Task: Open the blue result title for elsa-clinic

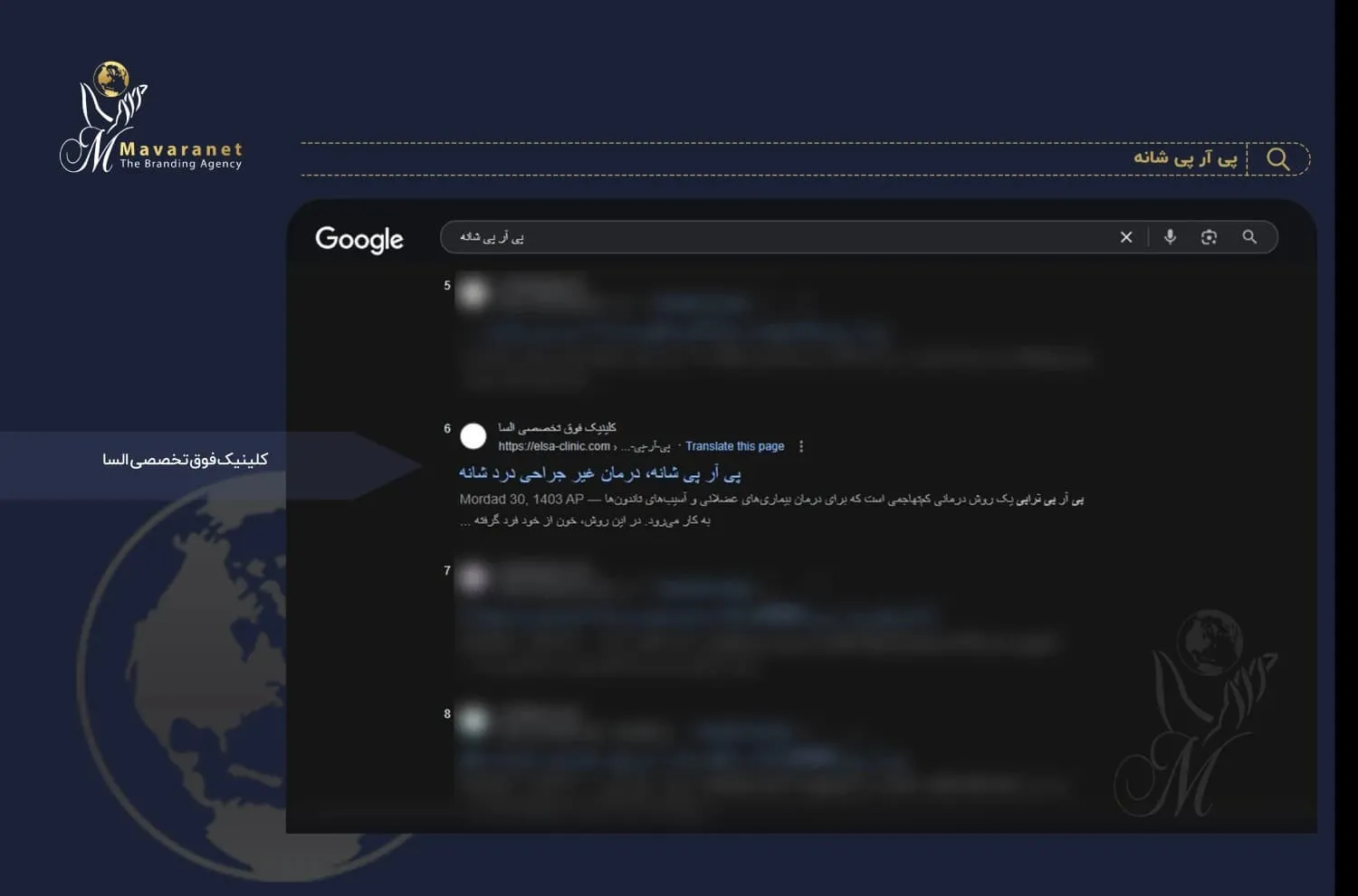Action: pos(599,473)
